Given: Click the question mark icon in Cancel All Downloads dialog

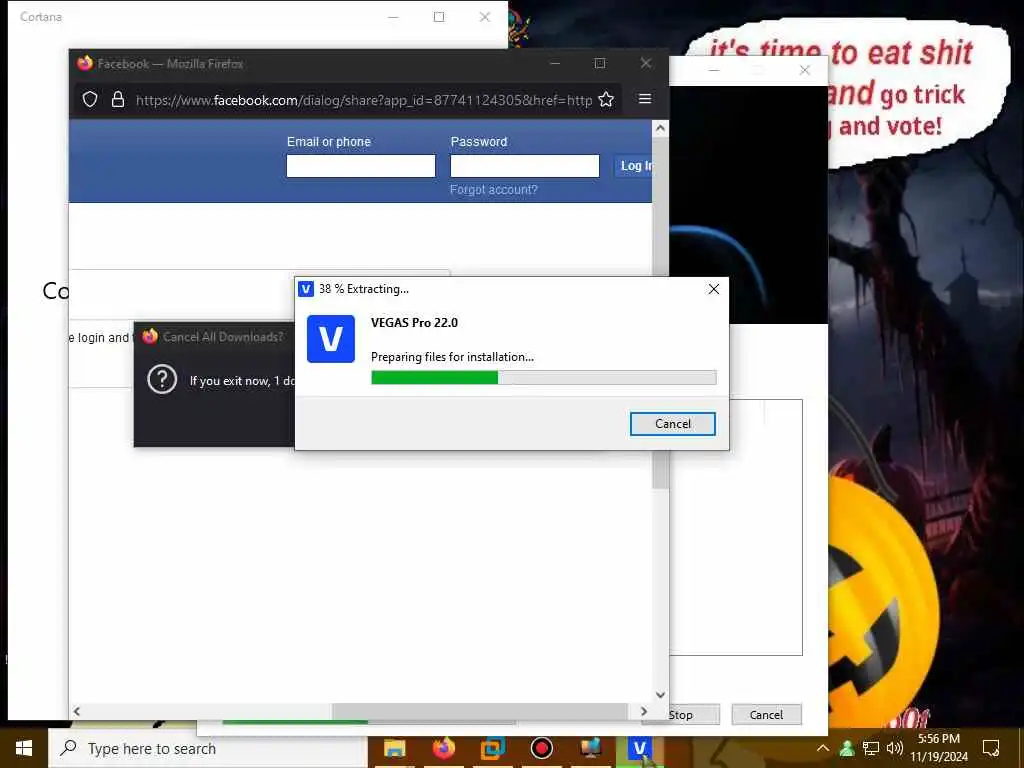Looking at the screenshot, I should 162,379.
